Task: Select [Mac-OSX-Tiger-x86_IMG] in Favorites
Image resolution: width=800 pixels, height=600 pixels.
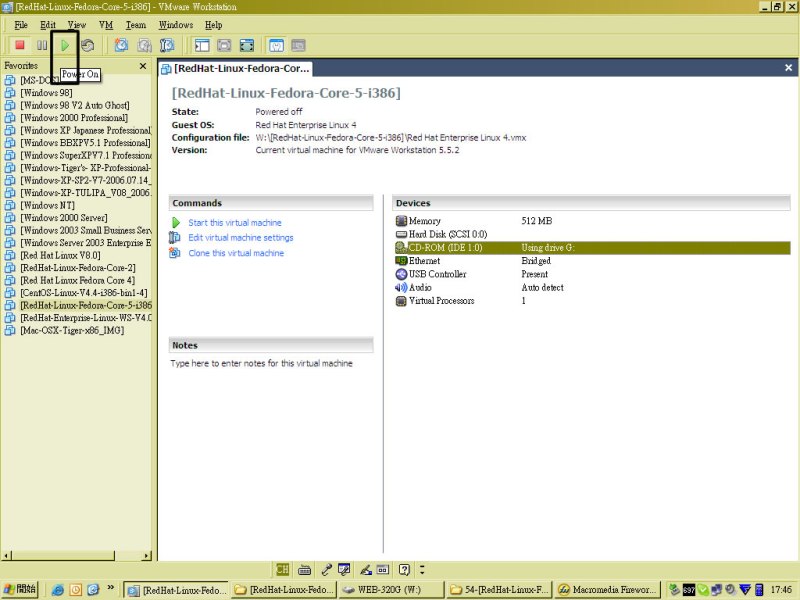Action: [72, 331]
